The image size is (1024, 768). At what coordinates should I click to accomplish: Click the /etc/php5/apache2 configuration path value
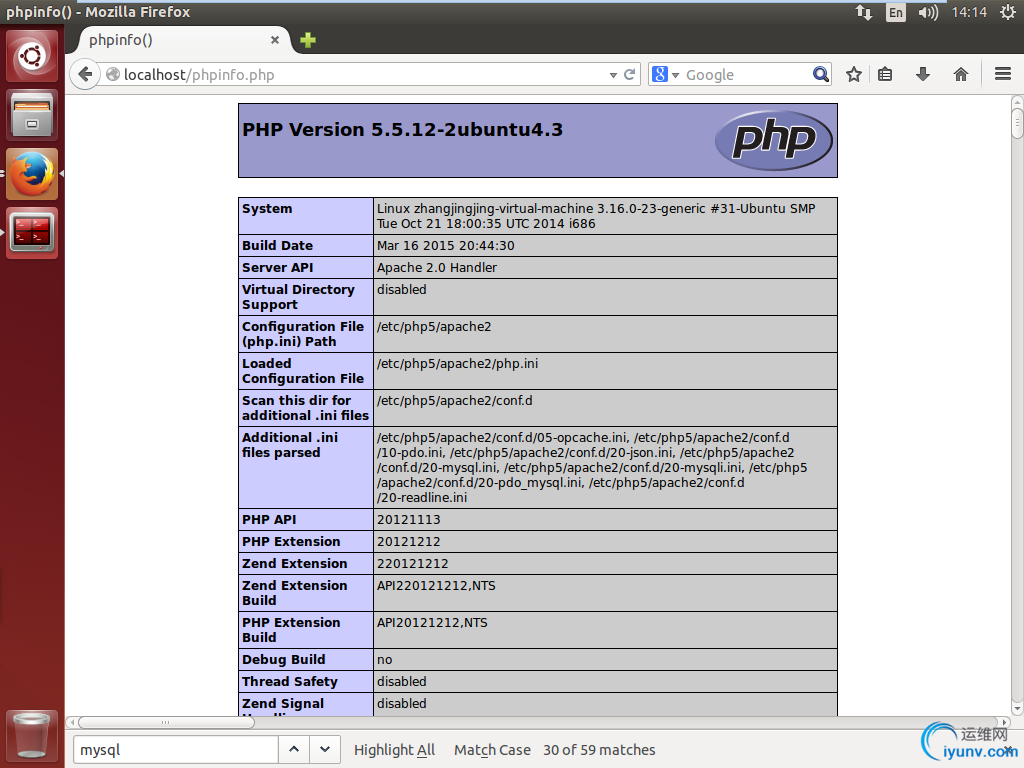[434, 327]
